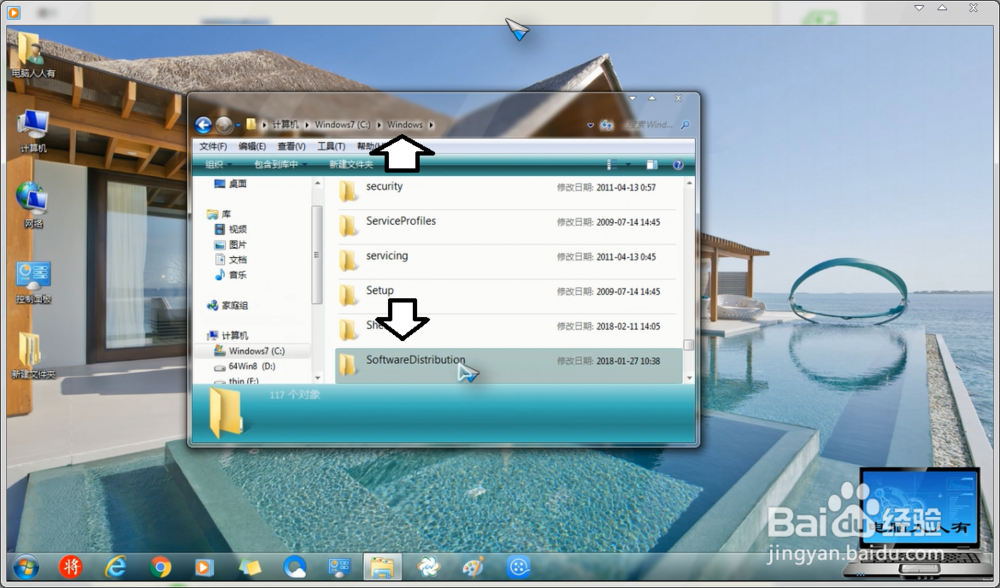
Task: Click the grayed Forward navigation button
Action: click(224, 125)
